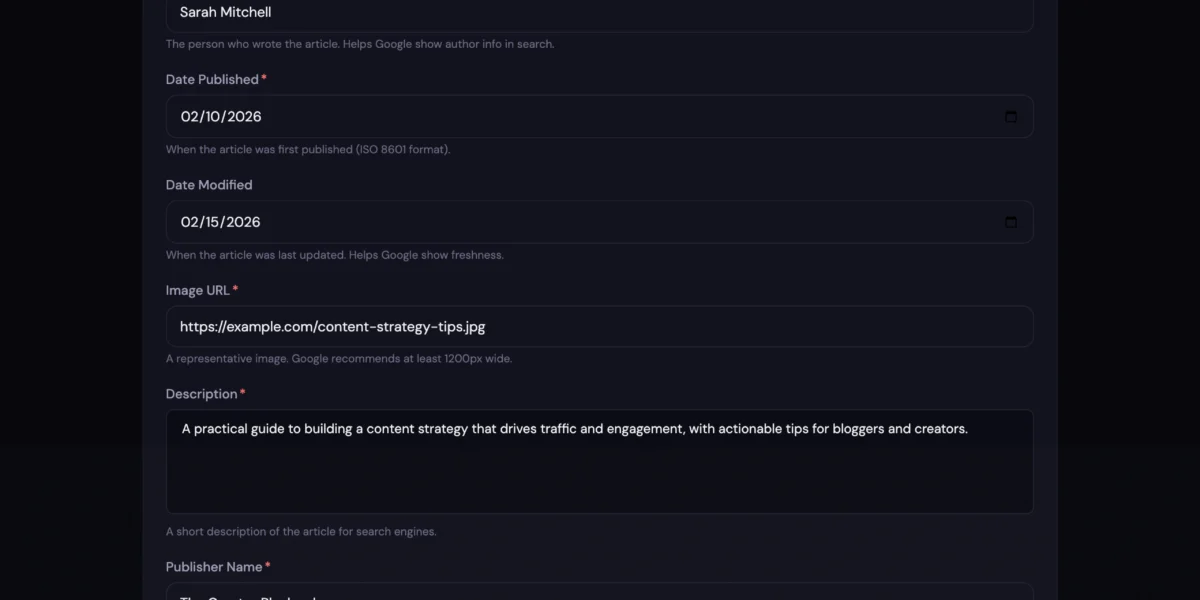Click the Publisher Name label

pos(214,567)
